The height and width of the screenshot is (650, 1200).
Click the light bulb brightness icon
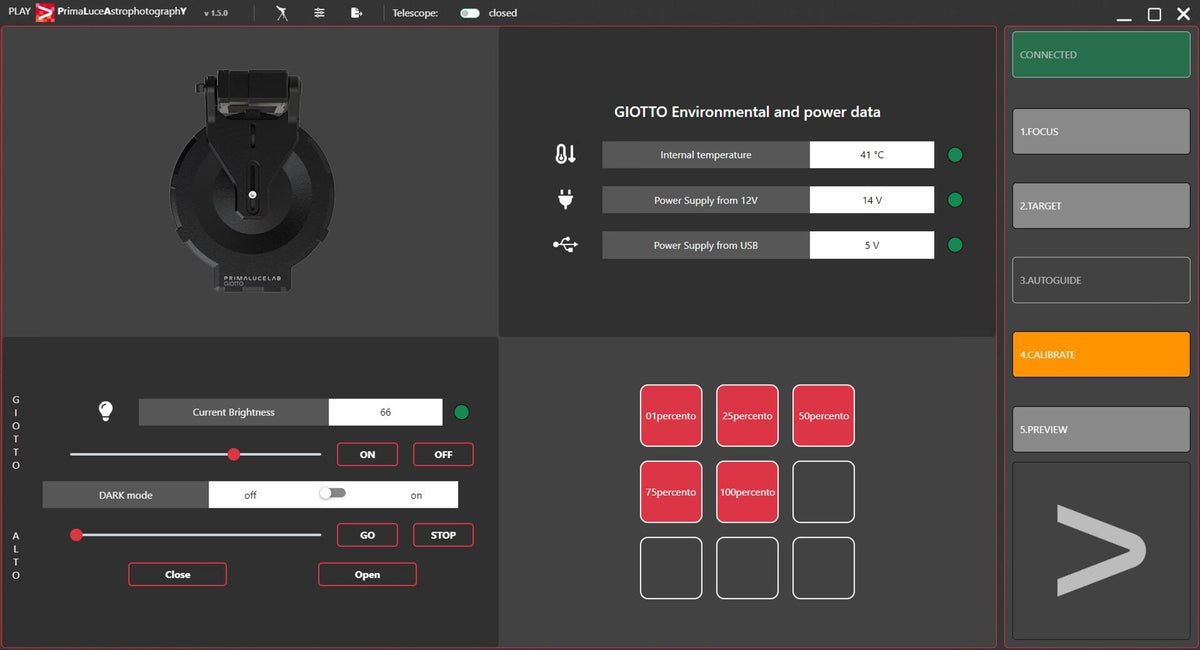click(106, 411)
